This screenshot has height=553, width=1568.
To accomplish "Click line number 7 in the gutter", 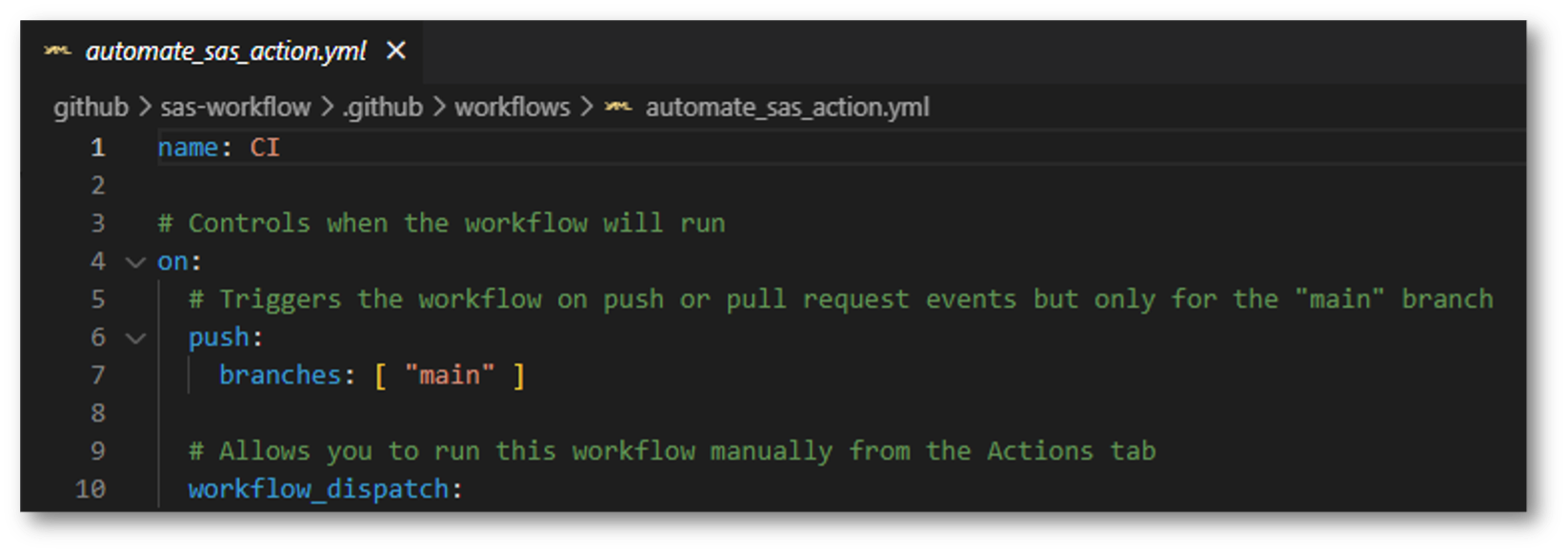I will [97, 375].
